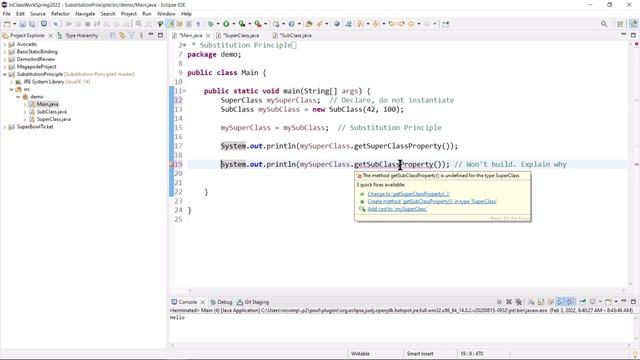Select SubClass.java in Project Explorer
Viewport: 640px width, 360px height.
51,111
